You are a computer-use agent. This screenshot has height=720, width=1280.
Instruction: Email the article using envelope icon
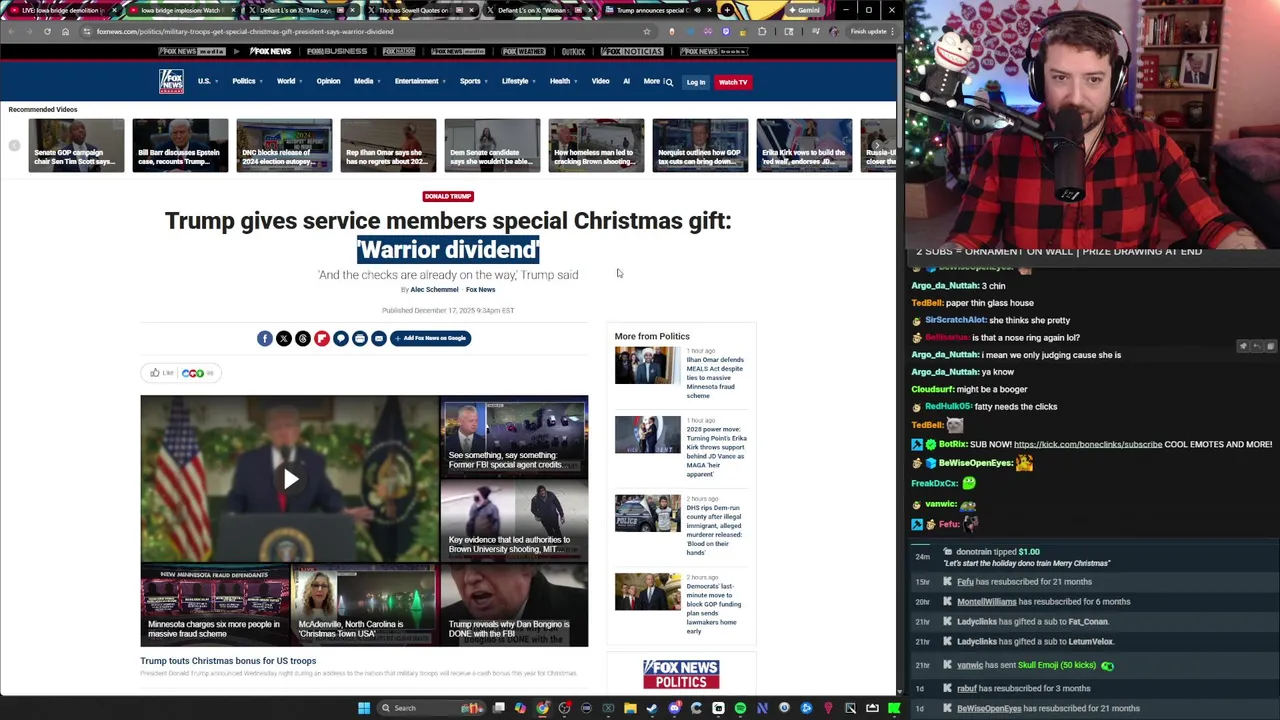point(379,339)
